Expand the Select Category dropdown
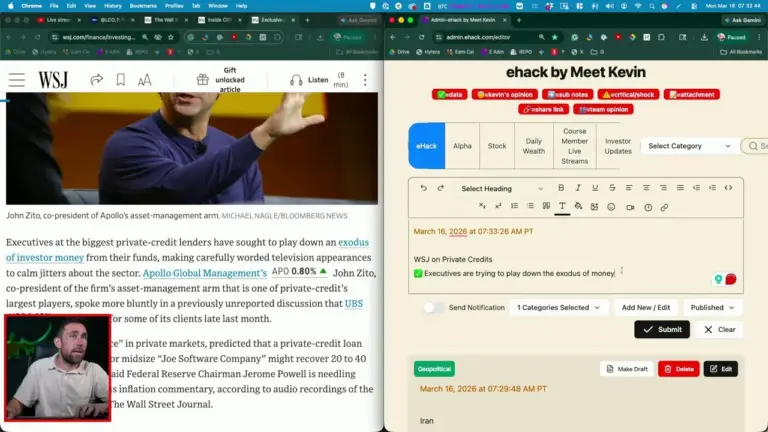768x432 pixels. click(689, 146)
